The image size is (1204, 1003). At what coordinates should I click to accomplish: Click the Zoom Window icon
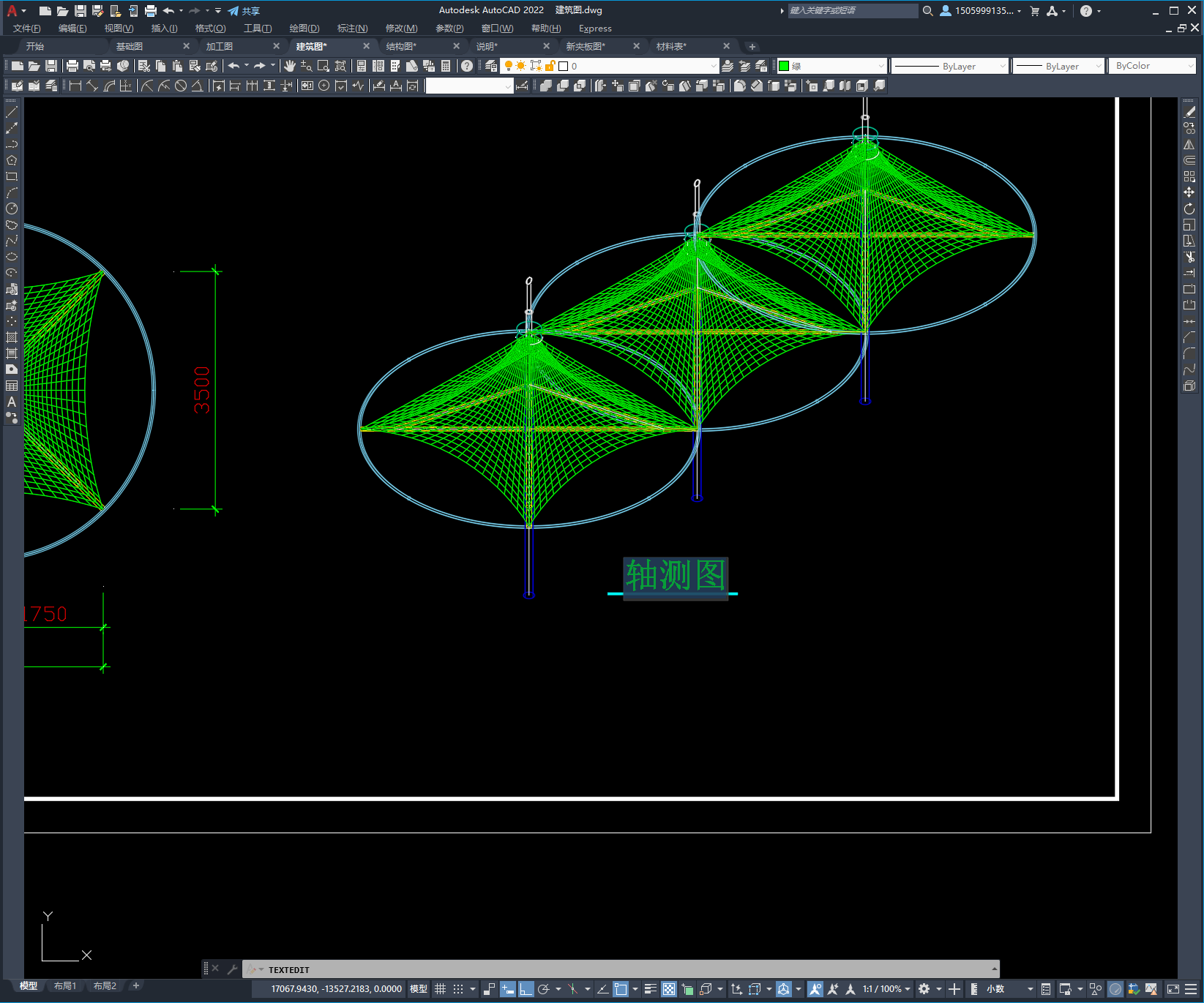tap(324, 66)
